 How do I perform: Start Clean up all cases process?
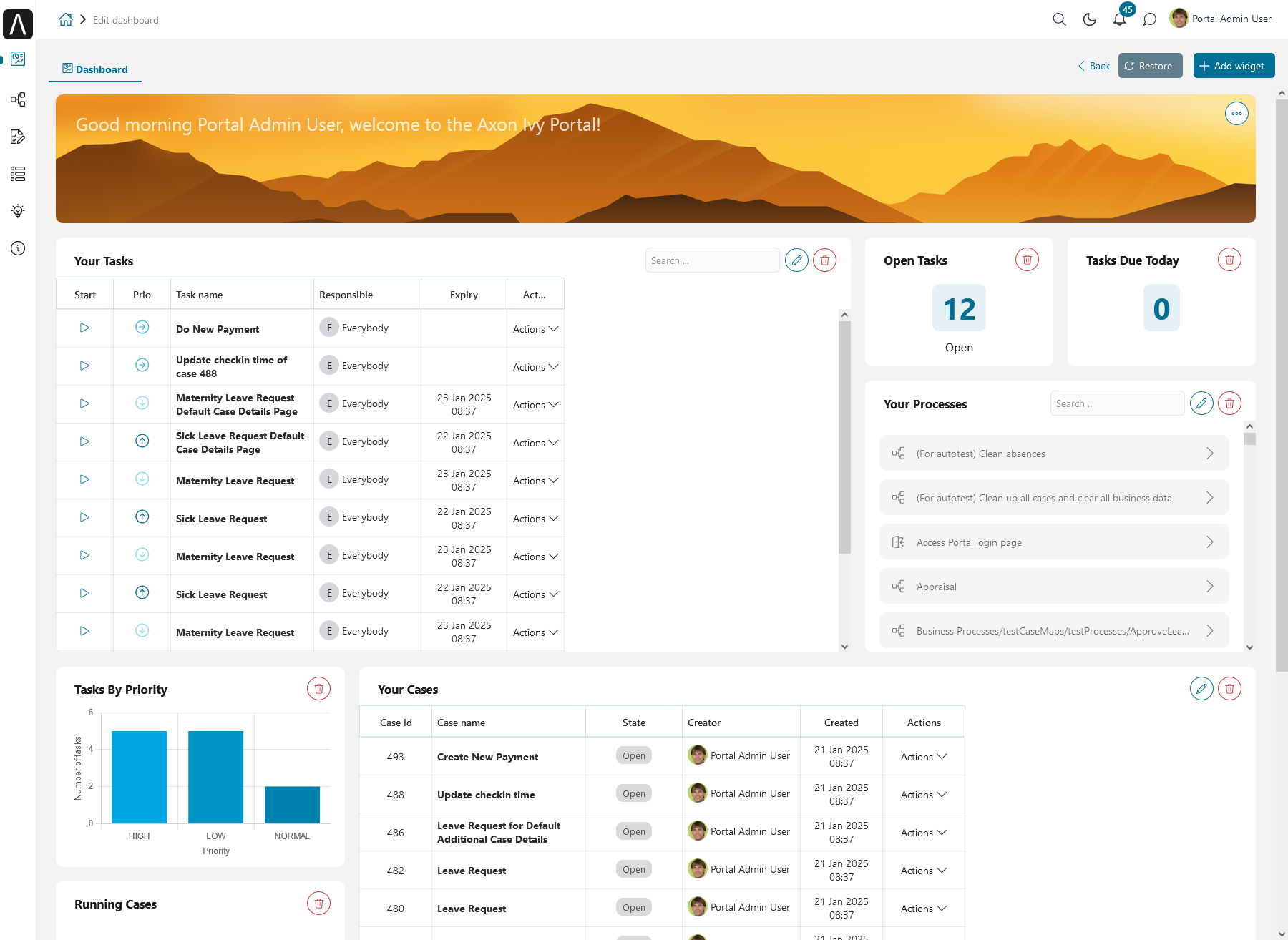point(1053,498)
